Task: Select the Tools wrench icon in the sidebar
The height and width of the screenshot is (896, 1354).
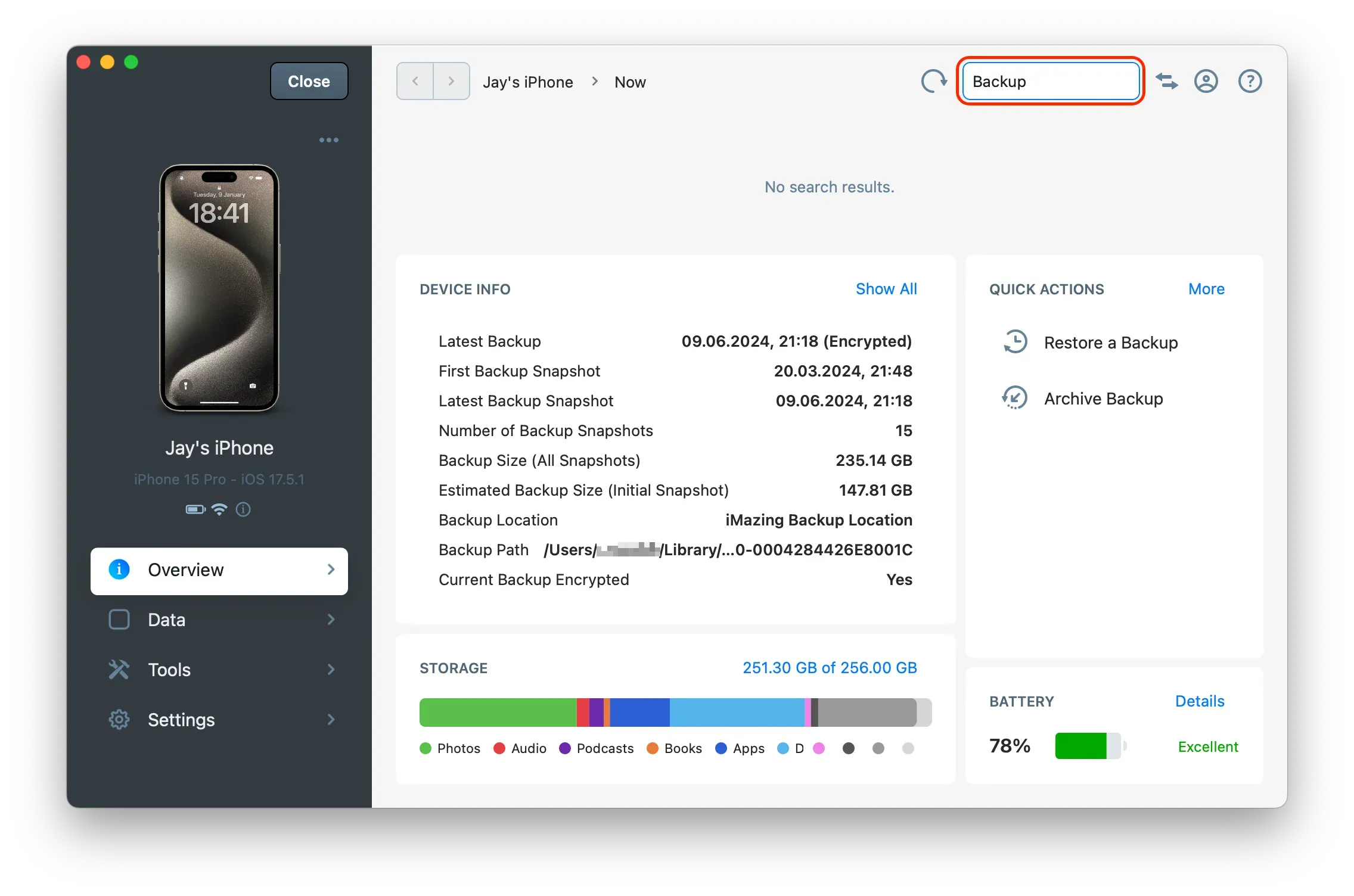Action: 119,670
